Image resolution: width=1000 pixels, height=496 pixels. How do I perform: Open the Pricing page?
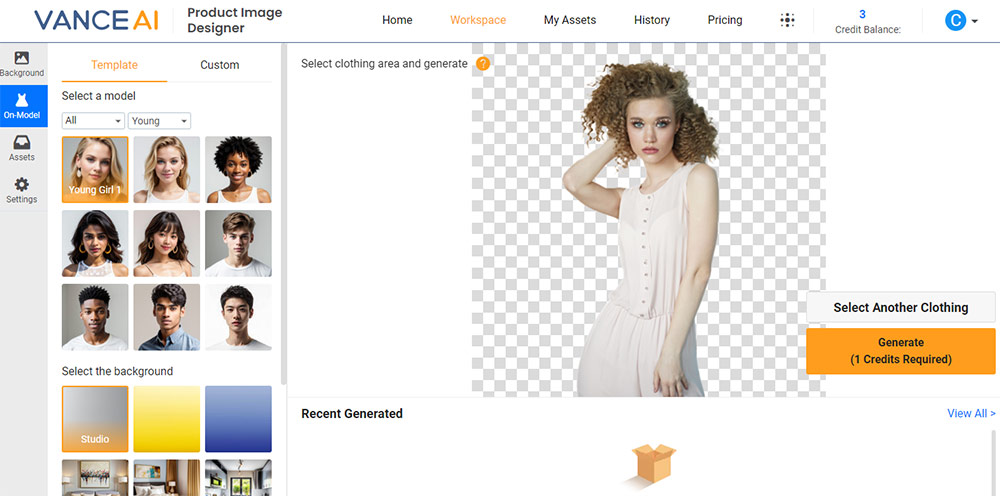[x=724, y=20]
